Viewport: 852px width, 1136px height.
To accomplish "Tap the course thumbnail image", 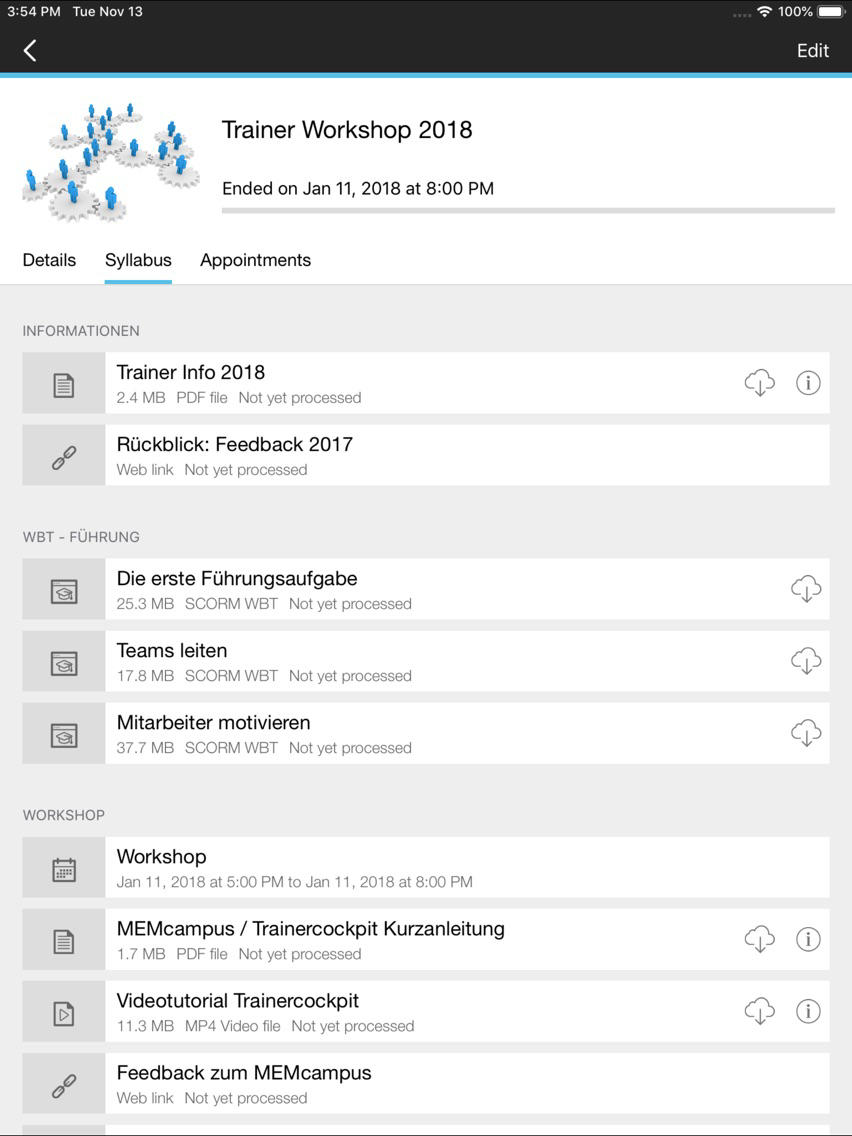I will [x=111, y=162].
